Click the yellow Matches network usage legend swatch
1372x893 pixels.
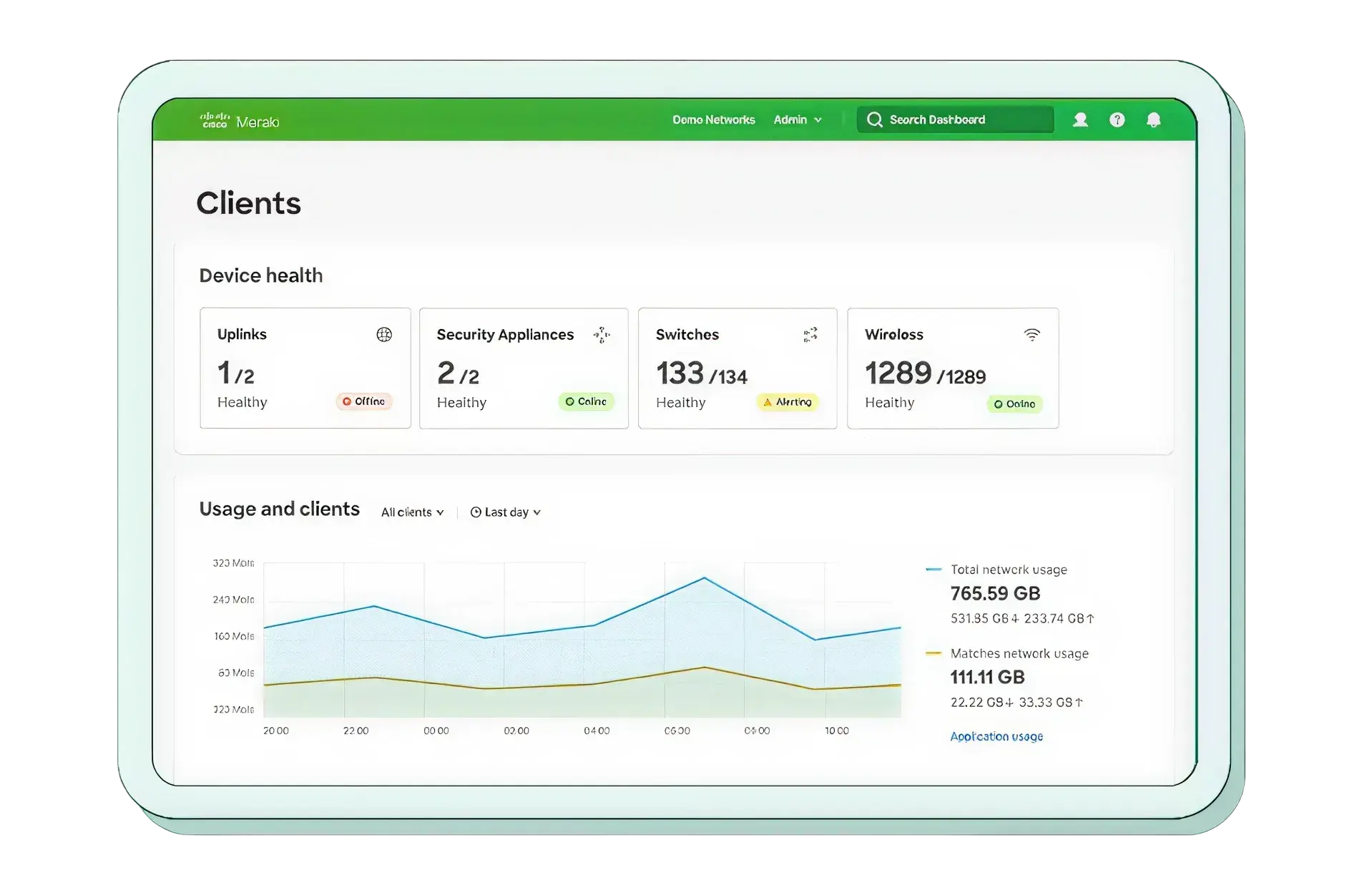pyautogui.click(x=934, y=653)
